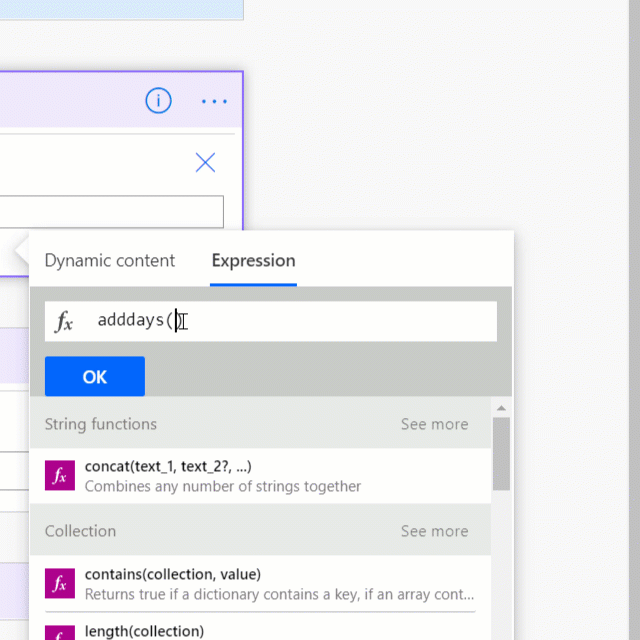Image resolution: width=640 pixels, height=640 pixels.
Task: Insert the contains(collection, value) function
Action: (260, 584)
